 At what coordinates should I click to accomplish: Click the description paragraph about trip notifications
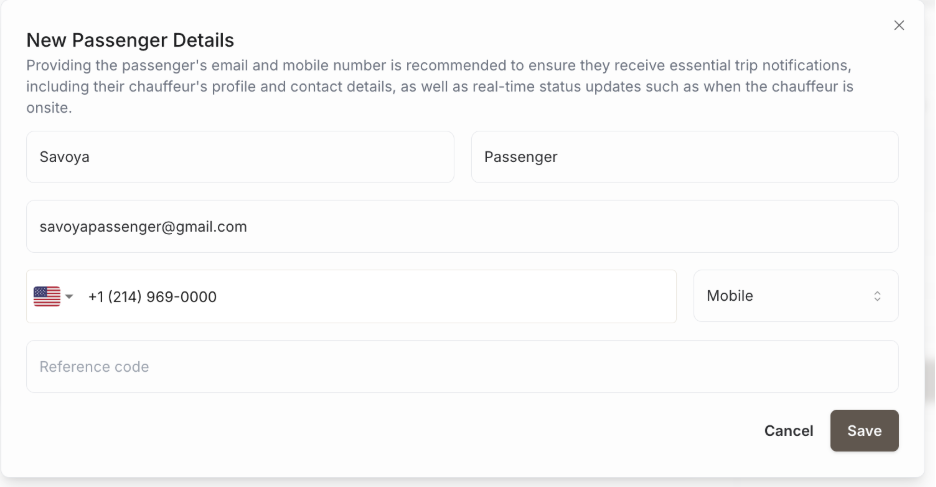[x=440, y=87]
